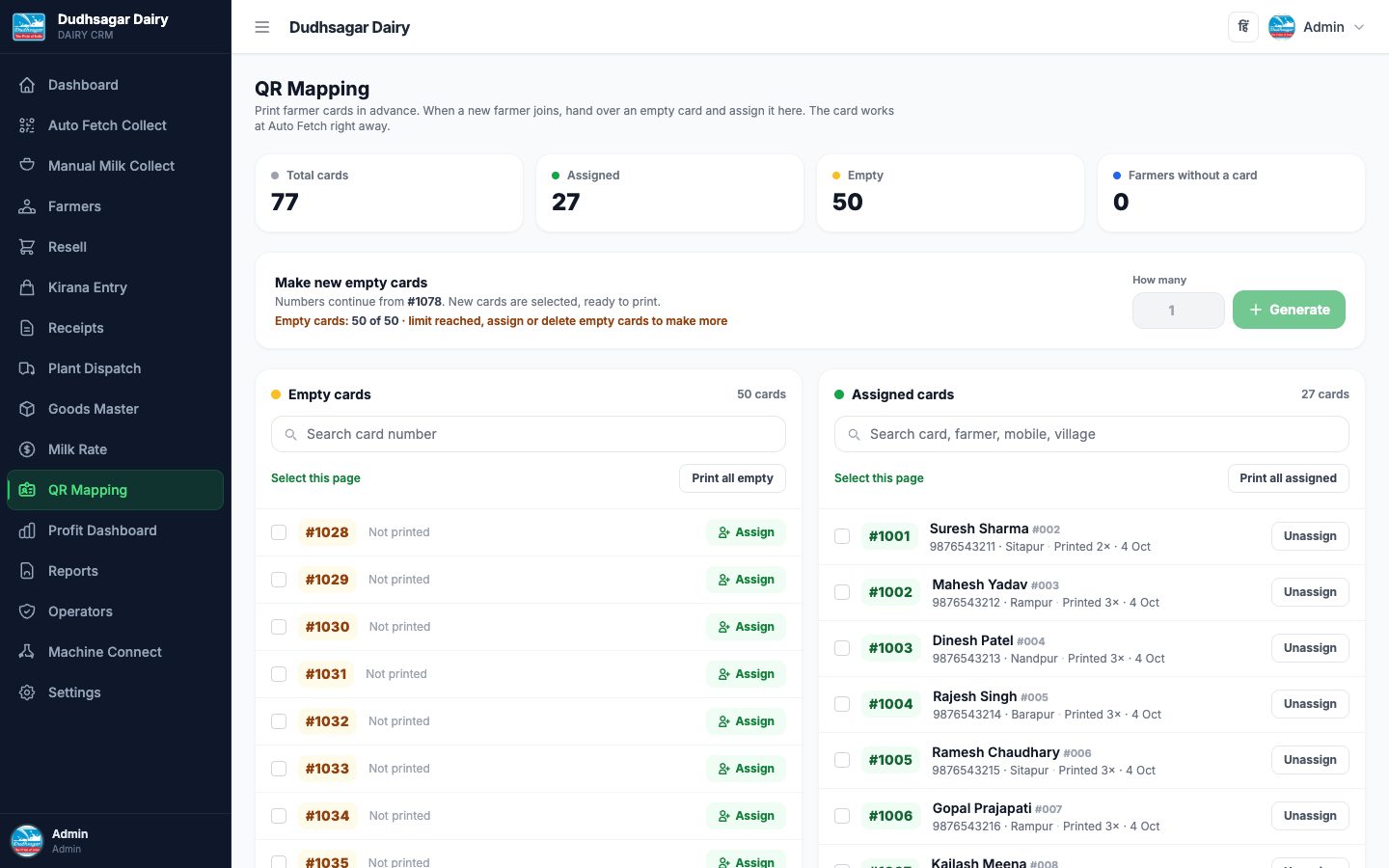Select this page in Assigned cards
This screenshot has width=1389, height=868.
click(879, 478)
